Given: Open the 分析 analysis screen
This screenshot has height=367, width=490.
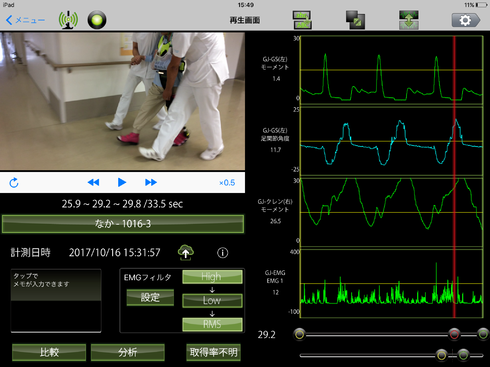Looking at the screenshot, I should [x=128, y=352].
